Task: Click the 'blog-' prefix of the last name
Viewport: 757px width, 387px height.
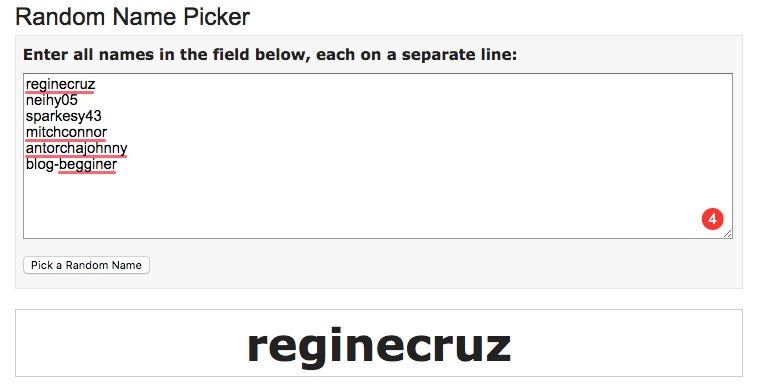Action: (42, 164)
